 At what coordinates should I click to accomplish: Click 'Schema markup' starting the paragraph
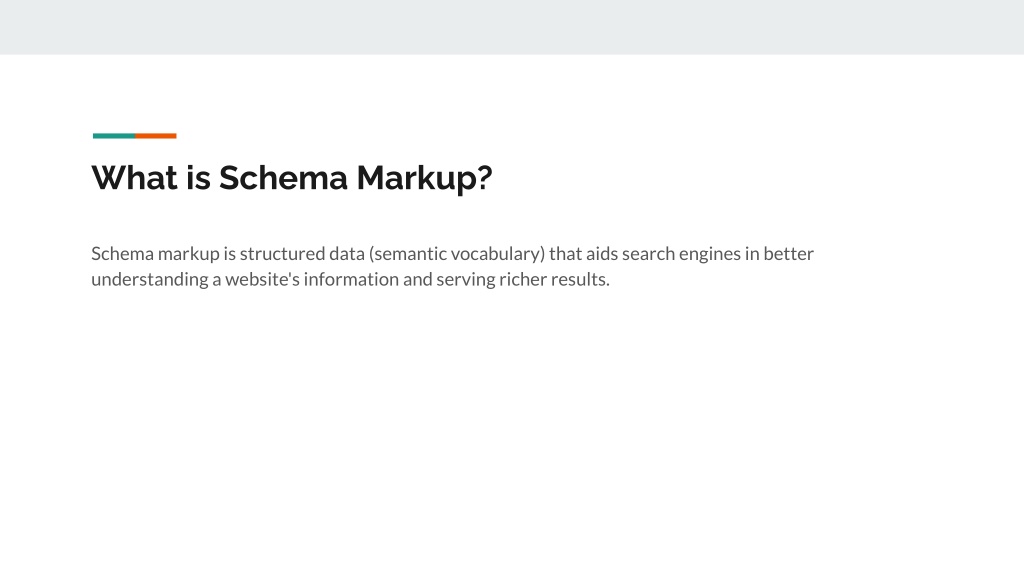coord(155,254)
